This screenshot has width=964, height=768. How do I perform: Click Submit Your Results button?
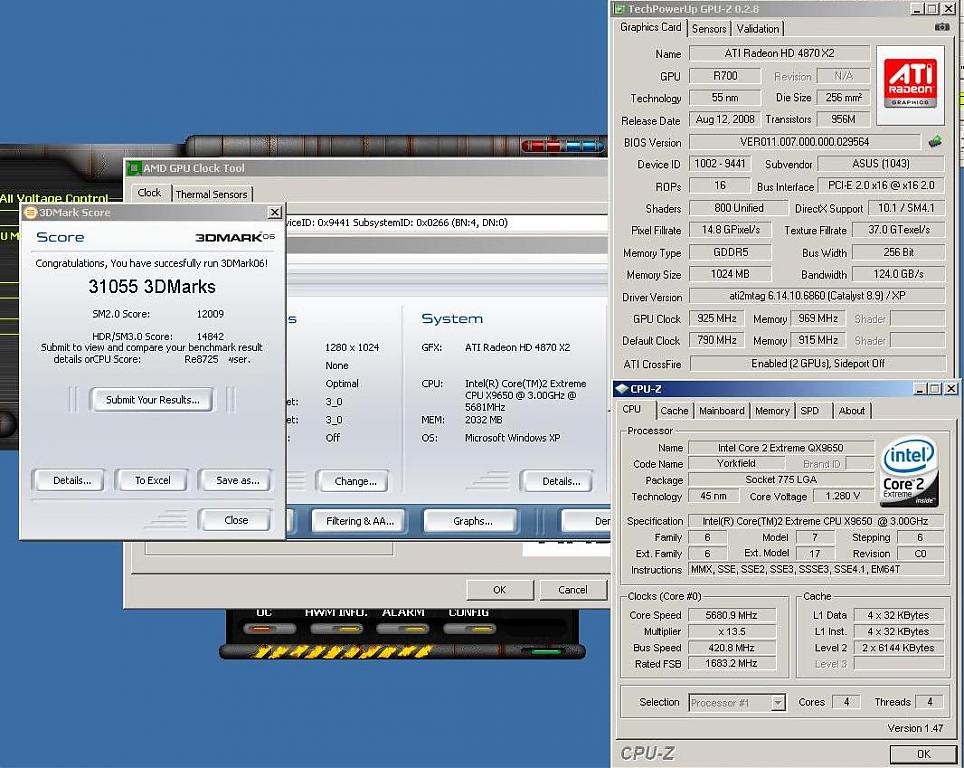[x=152, y=400]
